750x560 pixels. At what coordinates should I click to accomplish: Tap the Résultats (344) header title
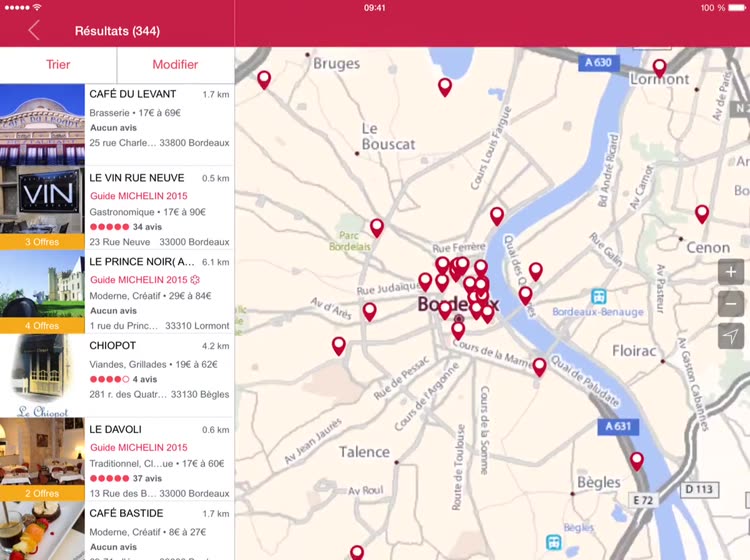tap(117, 31)
